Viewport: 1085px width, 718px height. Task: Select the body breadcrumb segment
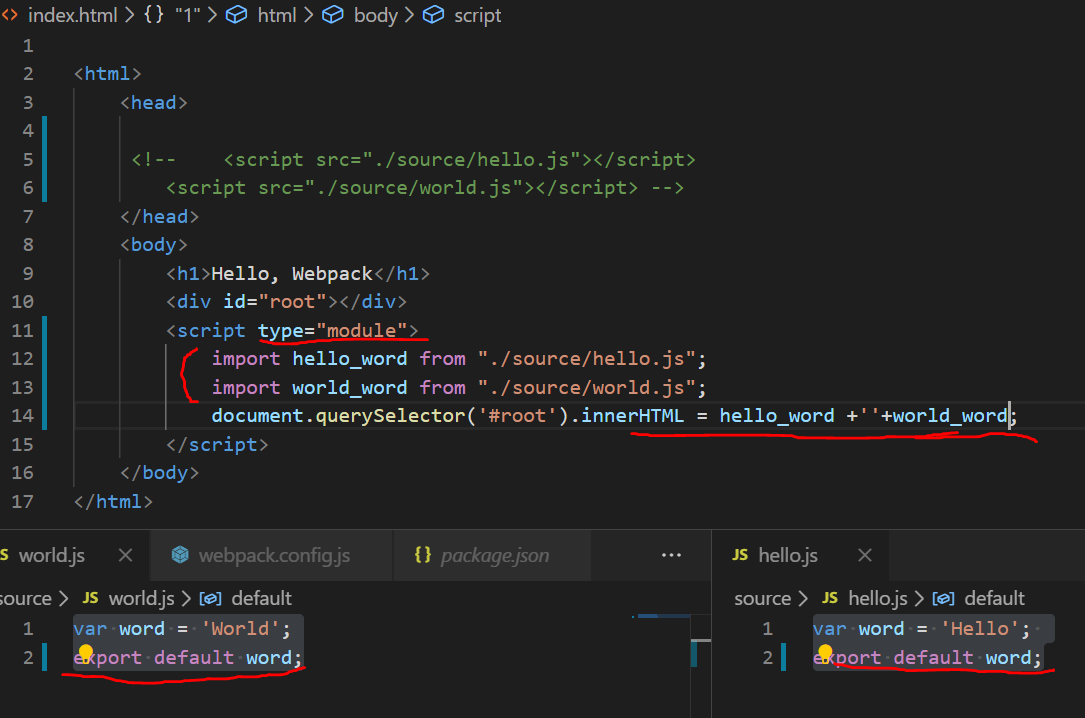tap(376, 15)
